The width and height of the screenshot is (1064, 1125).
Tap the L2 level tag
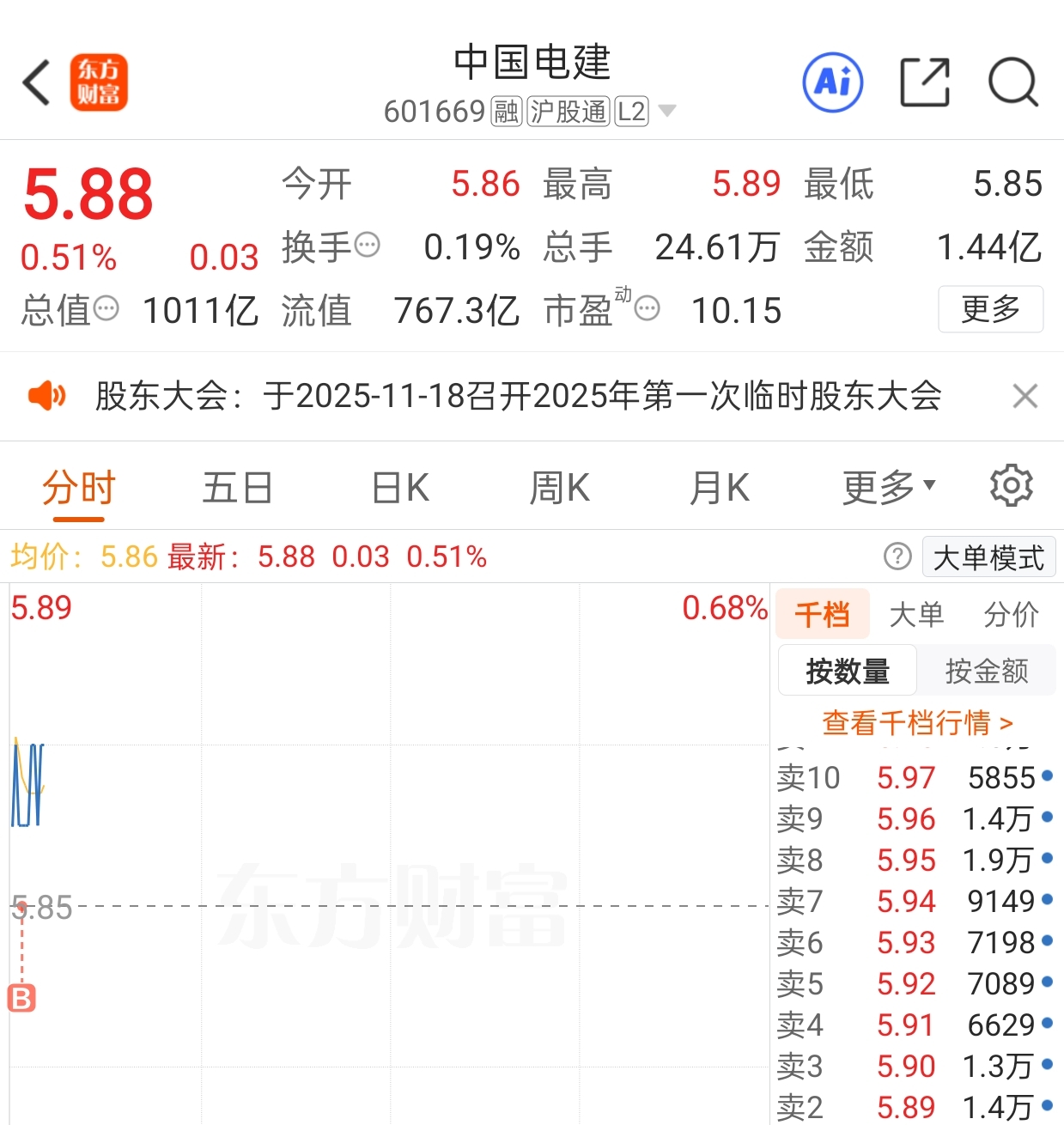click(631, 112)
